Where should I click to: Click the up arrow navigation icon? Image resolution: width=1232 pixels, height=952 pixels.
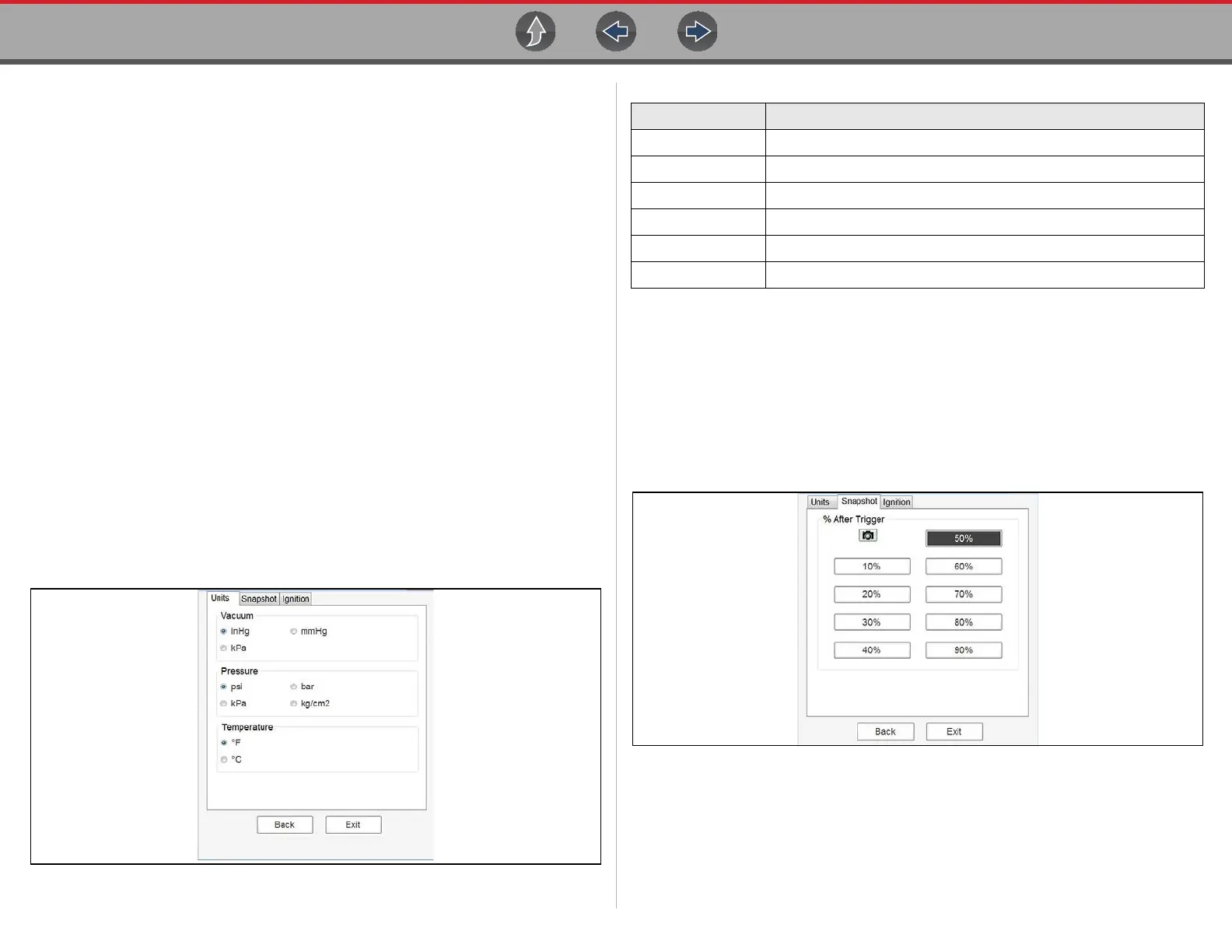coord(535,32)
